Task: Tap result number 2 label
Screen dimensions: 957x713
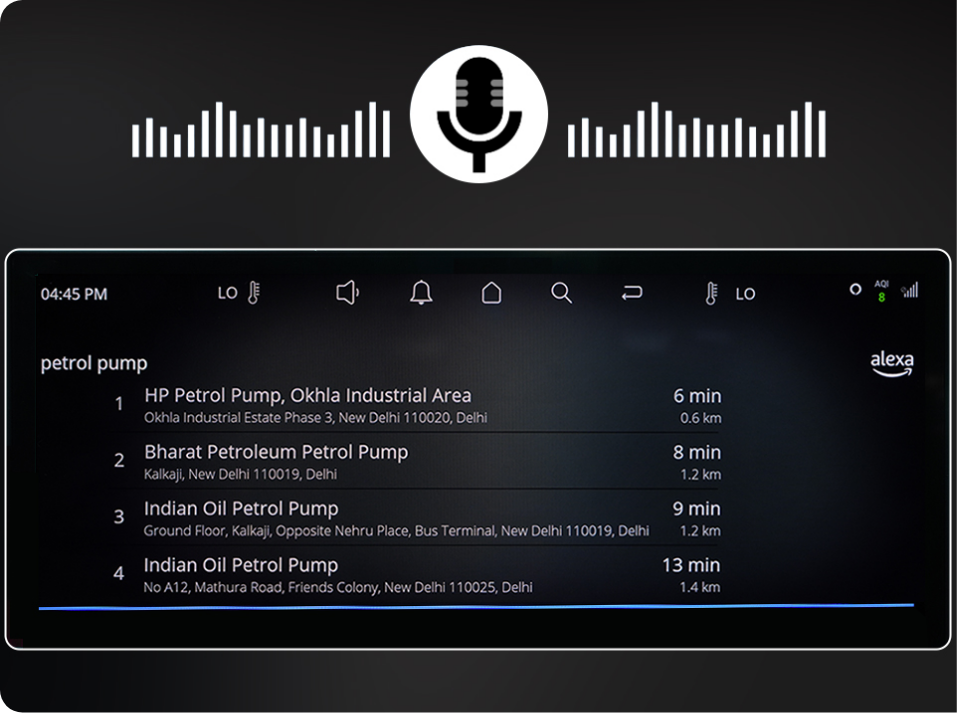Action: (119, 460)
